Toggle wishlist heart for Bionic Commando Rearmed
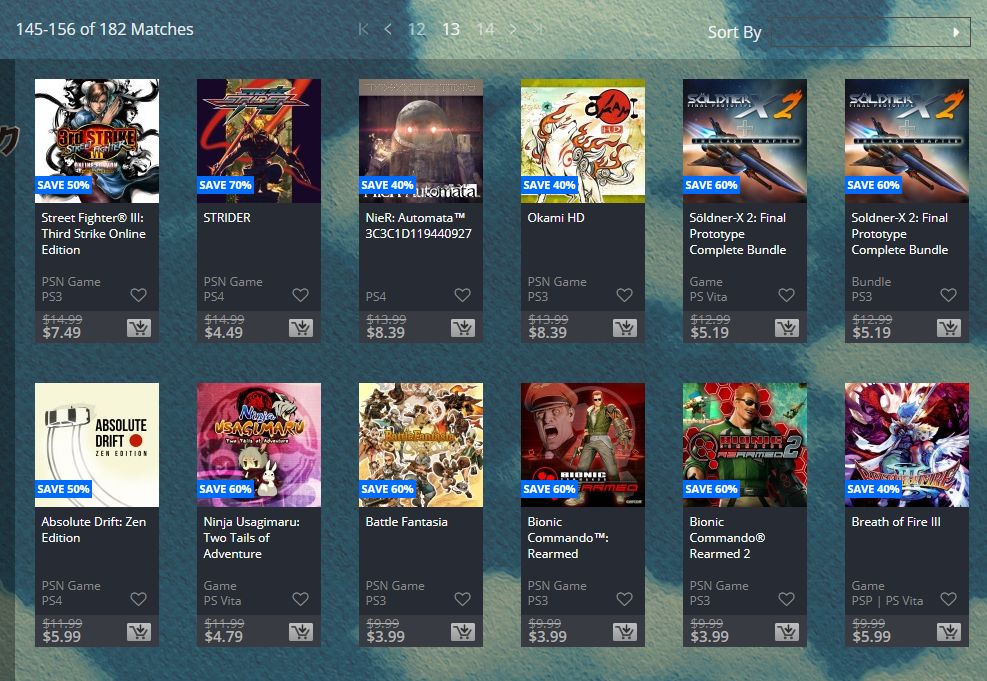Screen dimensions: 987x681 624,599
